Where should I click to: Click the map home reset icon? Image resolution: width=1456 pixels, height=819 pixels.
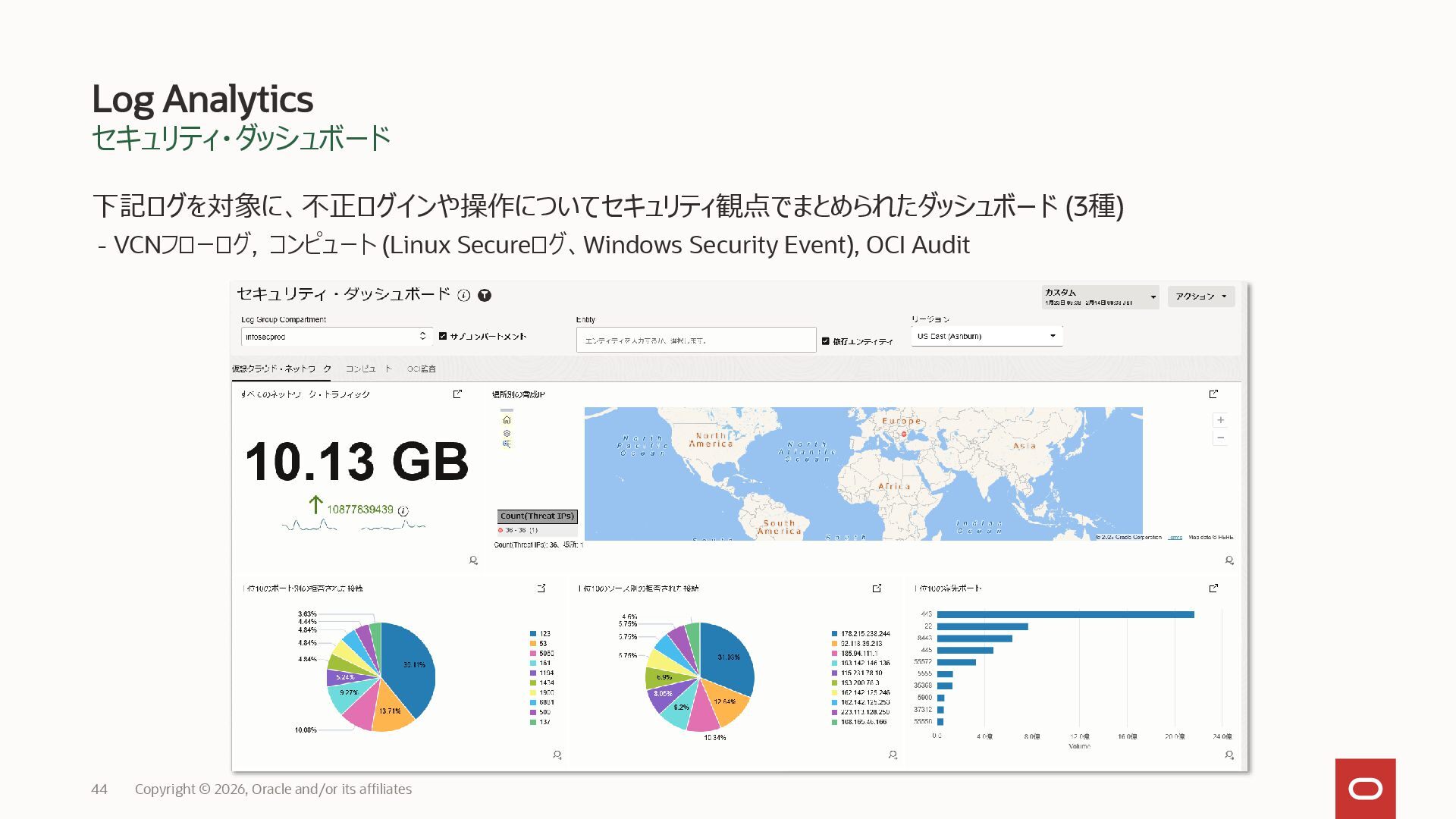(507, 420)
